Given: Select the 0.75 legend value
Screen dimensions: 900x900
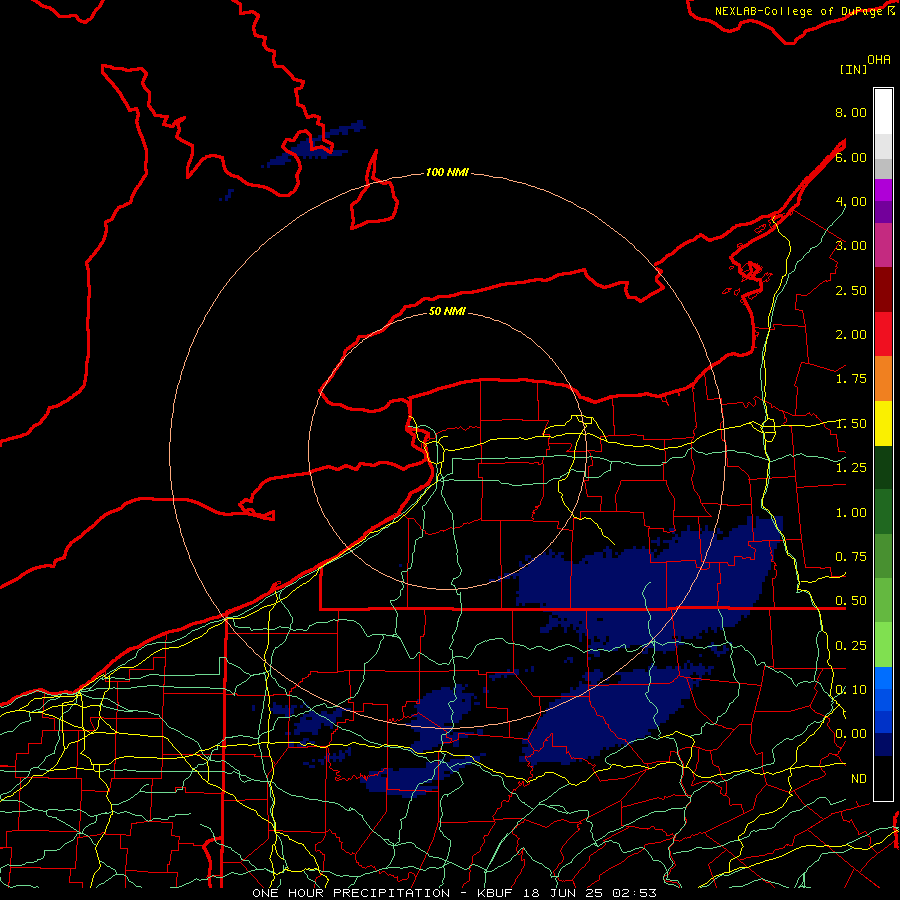Looking at the screenshot, I should click(x=851, y=557).
